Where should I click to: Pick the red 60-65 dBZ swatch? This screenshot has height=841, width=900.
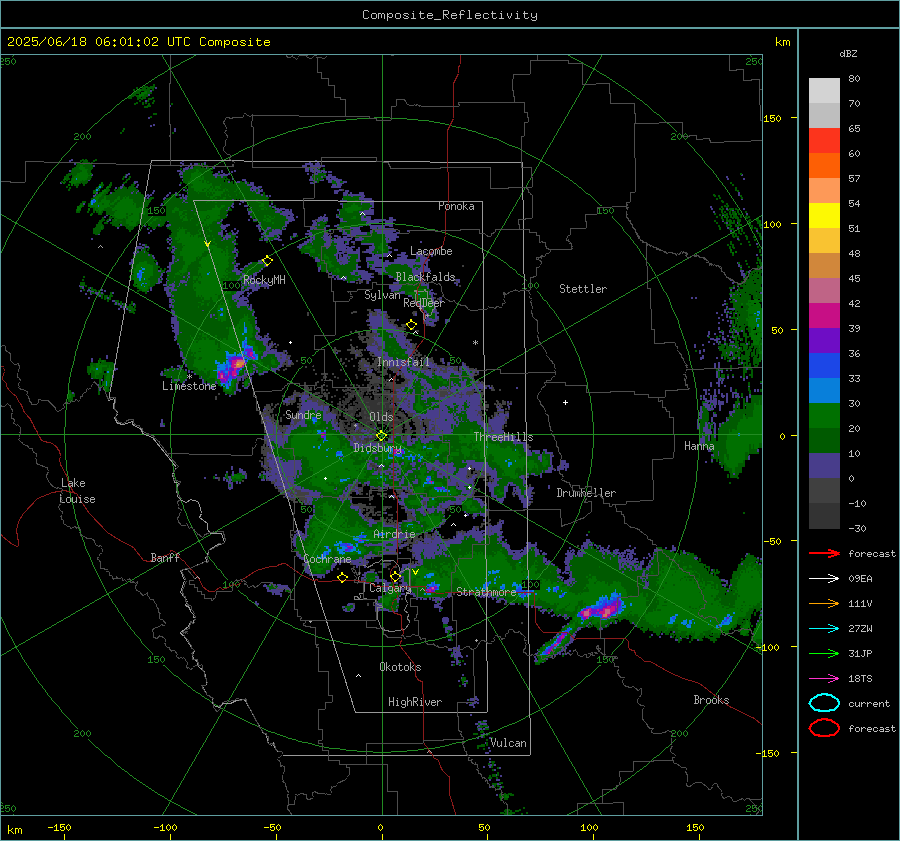click(x=824, y=140)
